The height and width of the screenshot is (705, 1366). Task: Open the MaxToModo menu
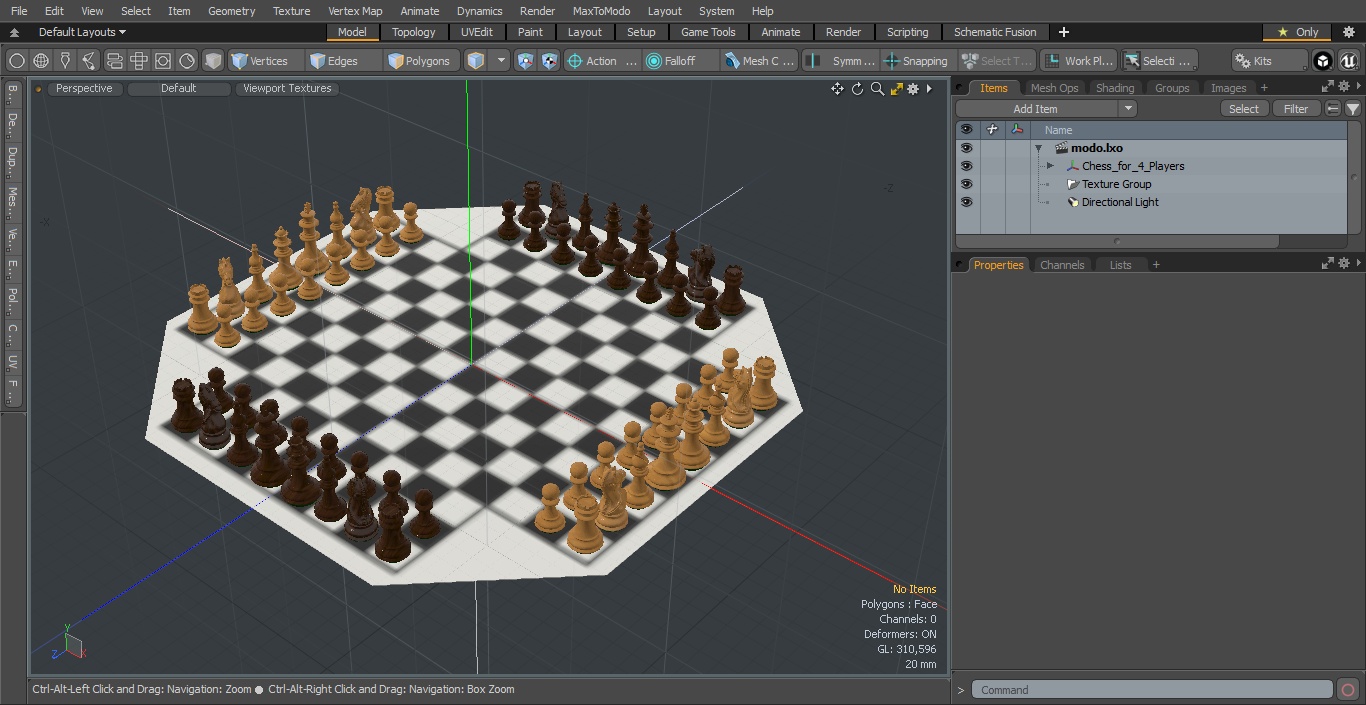601,11
